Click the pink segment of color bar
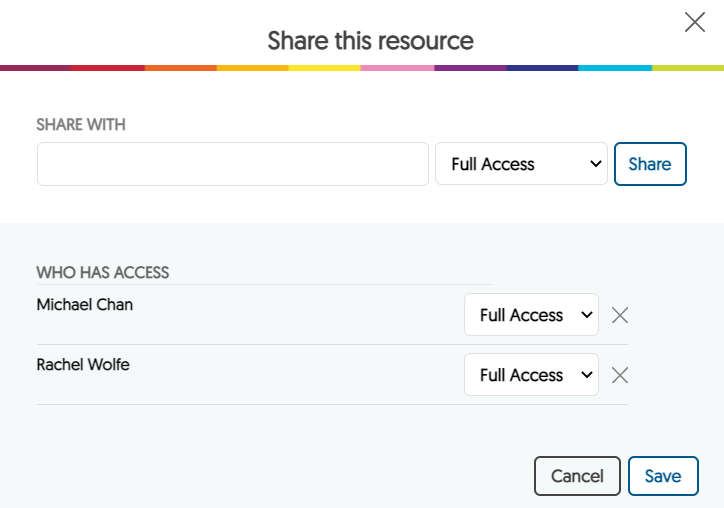The width and height of the screenshot is (724, 508). (x=397, y=68)
